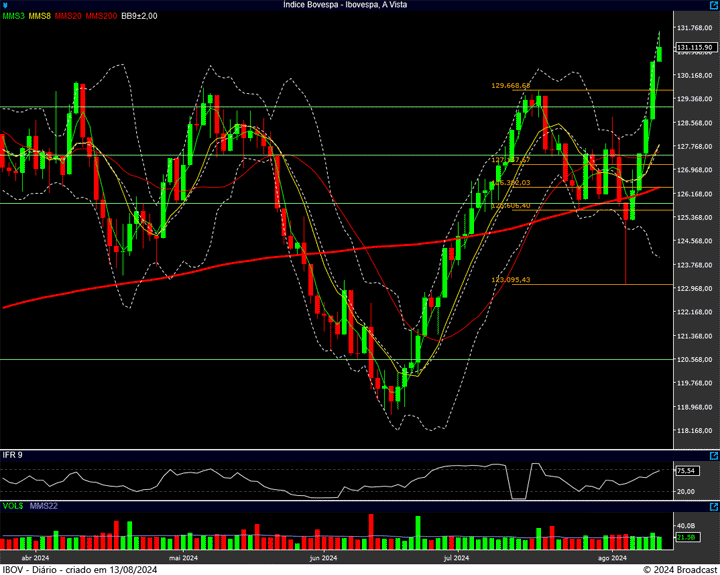Click the current price tag 131.115,90
The width and height of the screenshot is (720, 575).
click(693, 47)
